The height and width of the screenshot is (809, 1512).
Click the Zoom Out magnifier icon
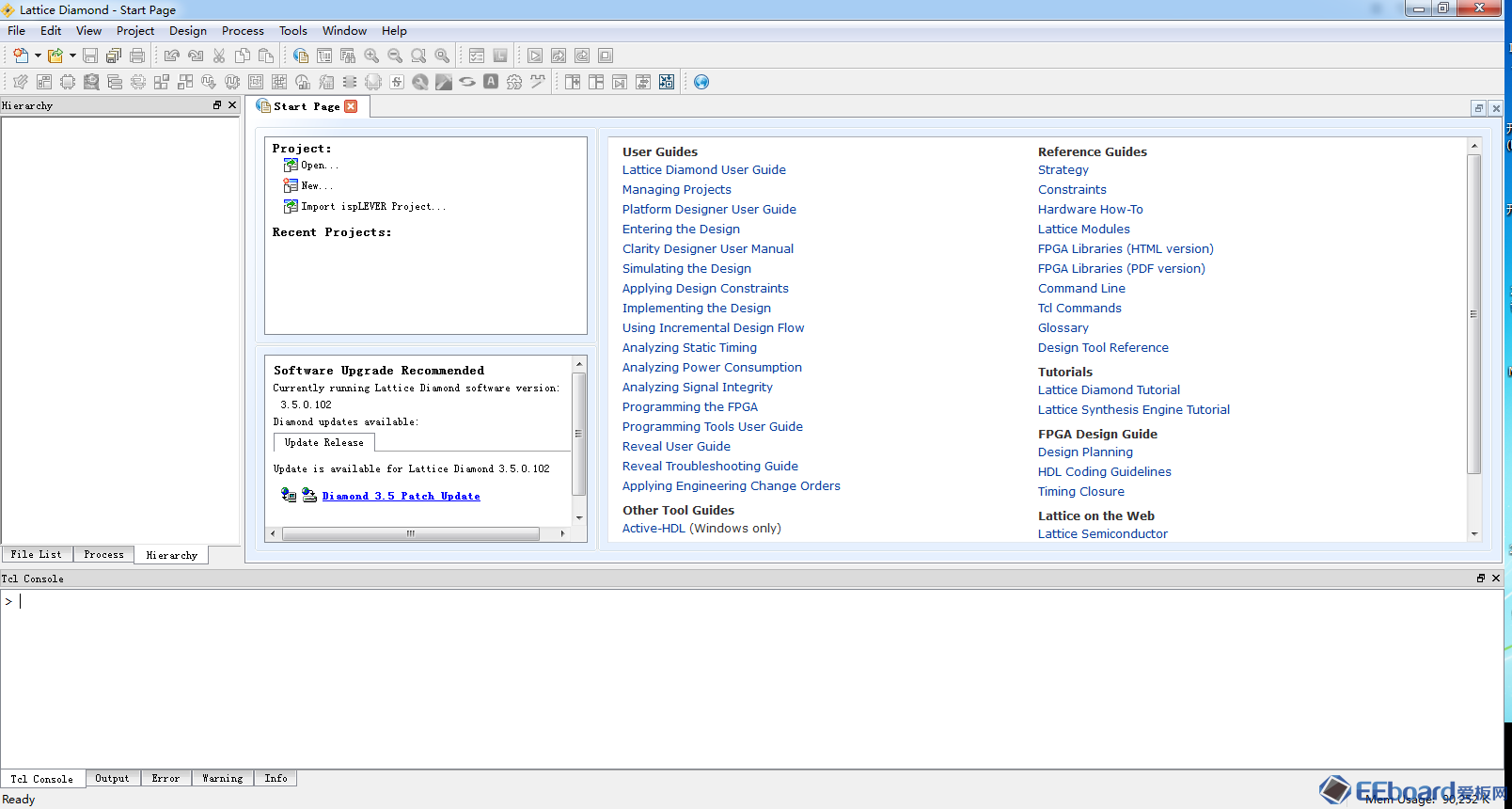tap(395, 56)
